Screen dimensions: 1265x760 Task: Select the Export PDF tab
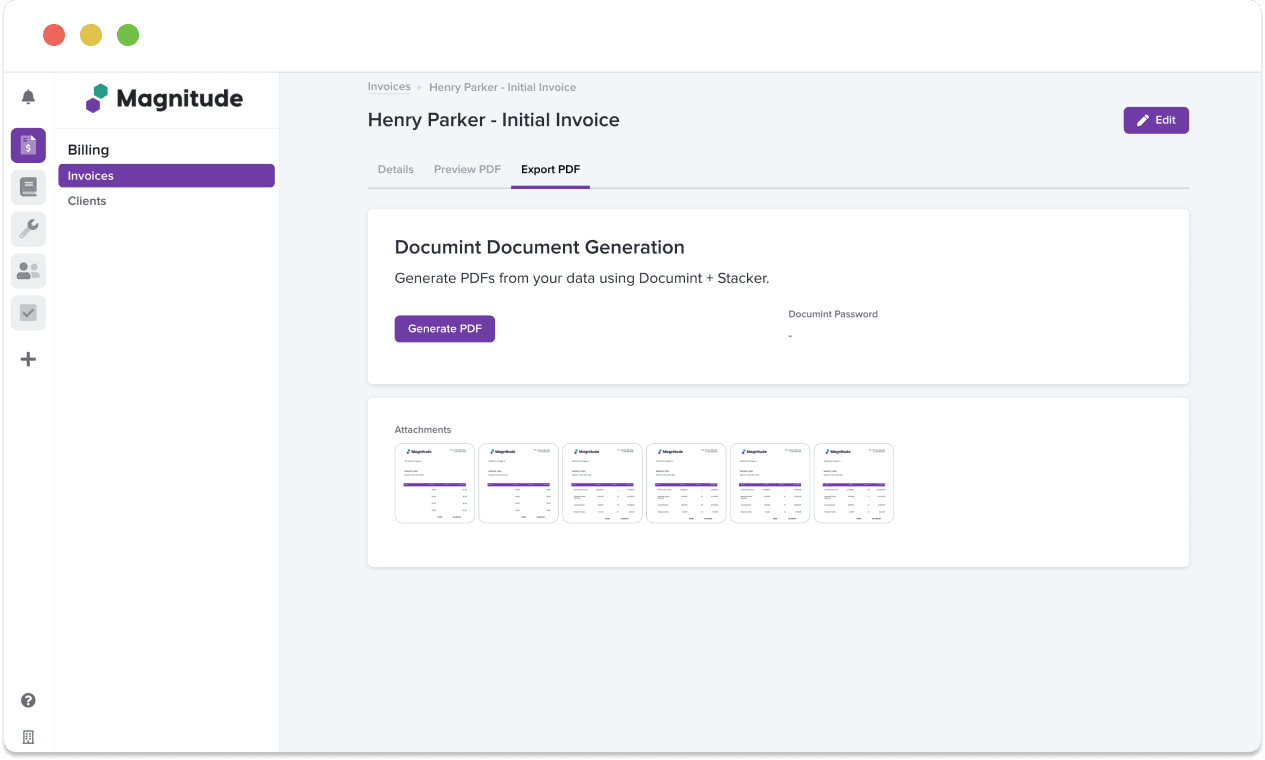point(550,169)
